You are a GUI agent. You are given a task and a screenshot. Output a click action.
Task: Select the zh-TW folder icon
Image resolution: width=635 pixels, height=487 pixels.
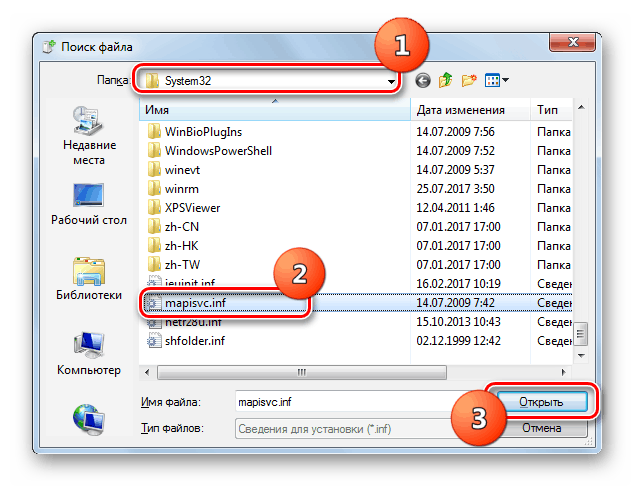[154, 265]
